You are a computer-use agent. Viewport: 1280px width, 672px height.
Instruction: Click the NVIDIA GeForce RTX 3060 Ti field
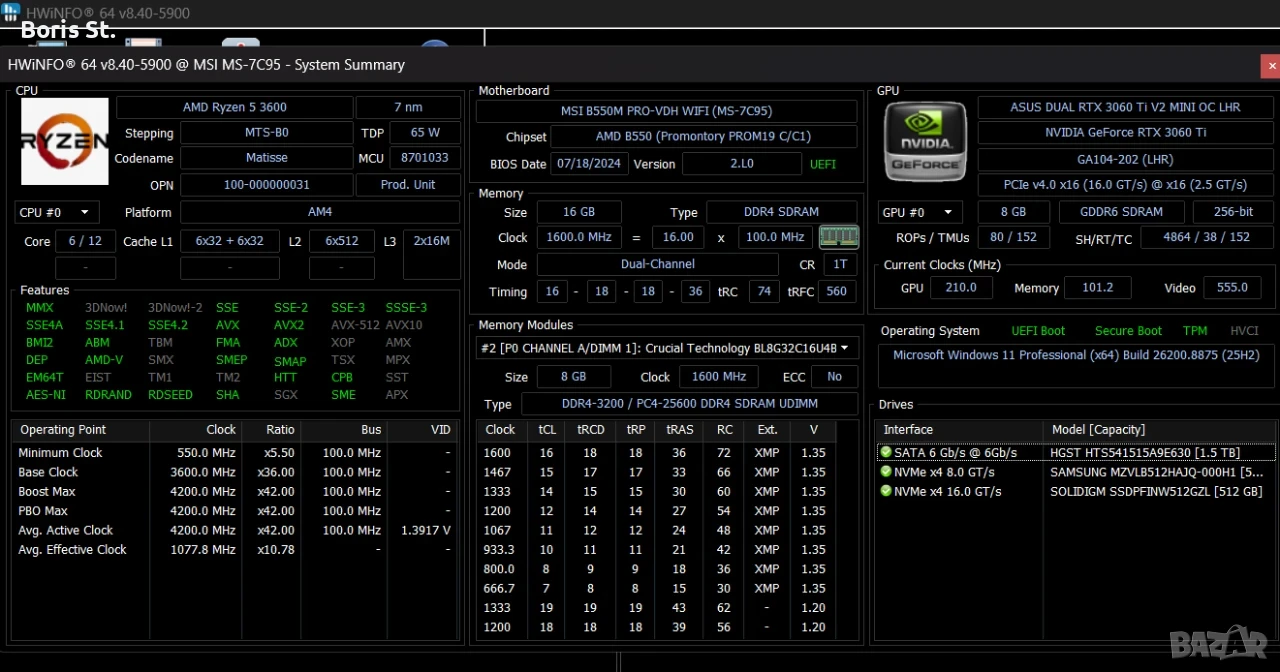(x=1125, y=132)
